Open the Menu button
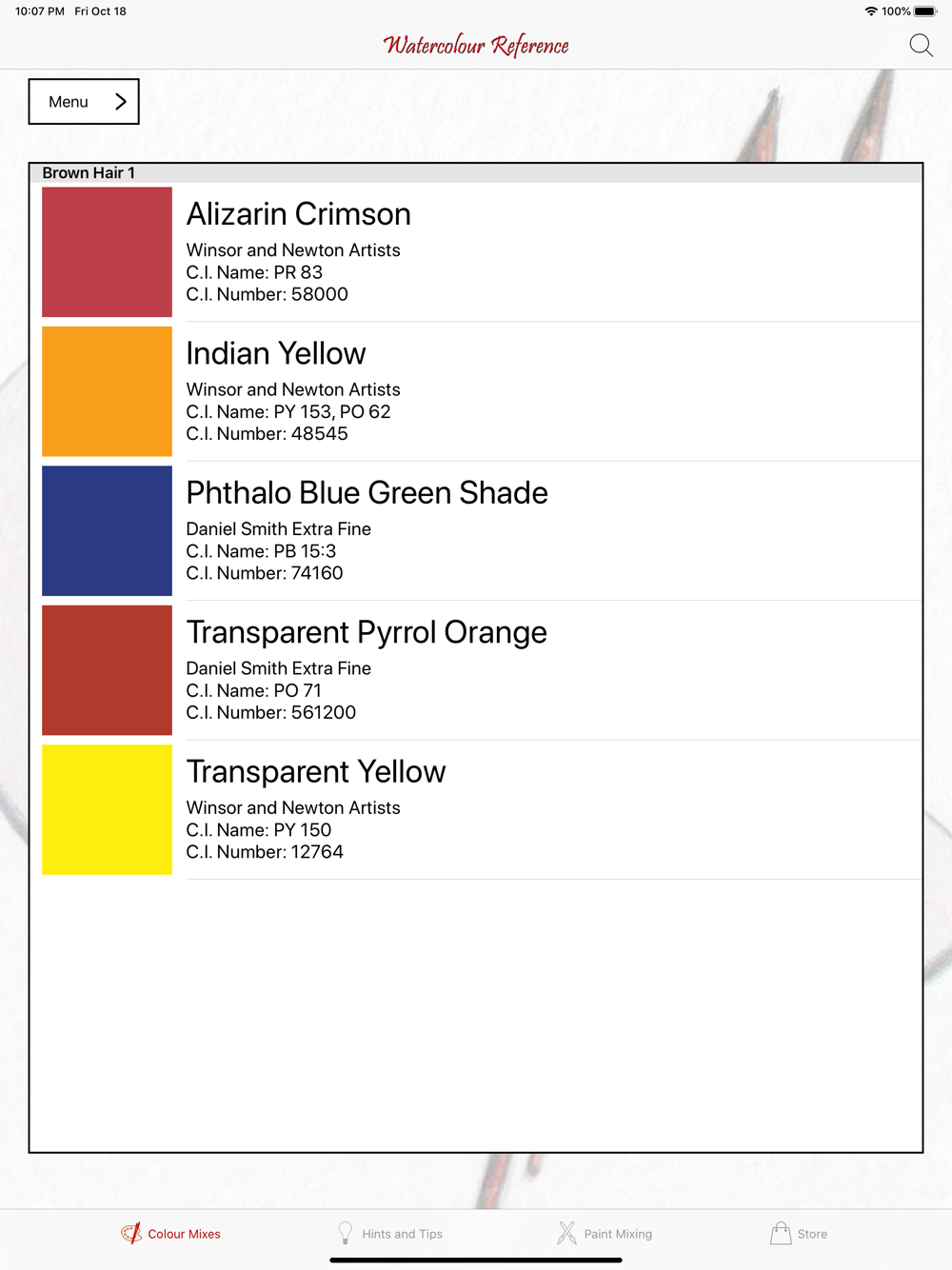Image resolution: width=952 pixels, height=1270 pixels. 84,102
